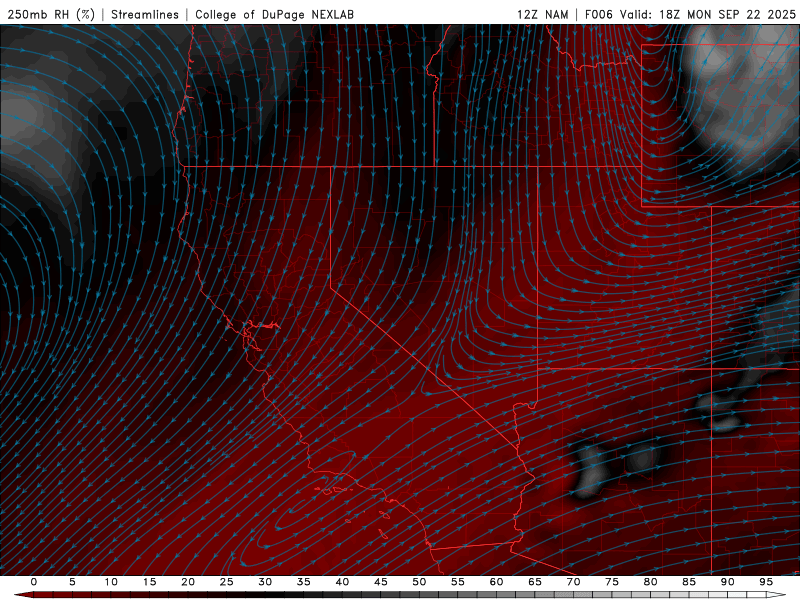Click the 'F006' forecast hour text
The width and height of the screenshot is (800, 600).
click(x=598, y=14)
